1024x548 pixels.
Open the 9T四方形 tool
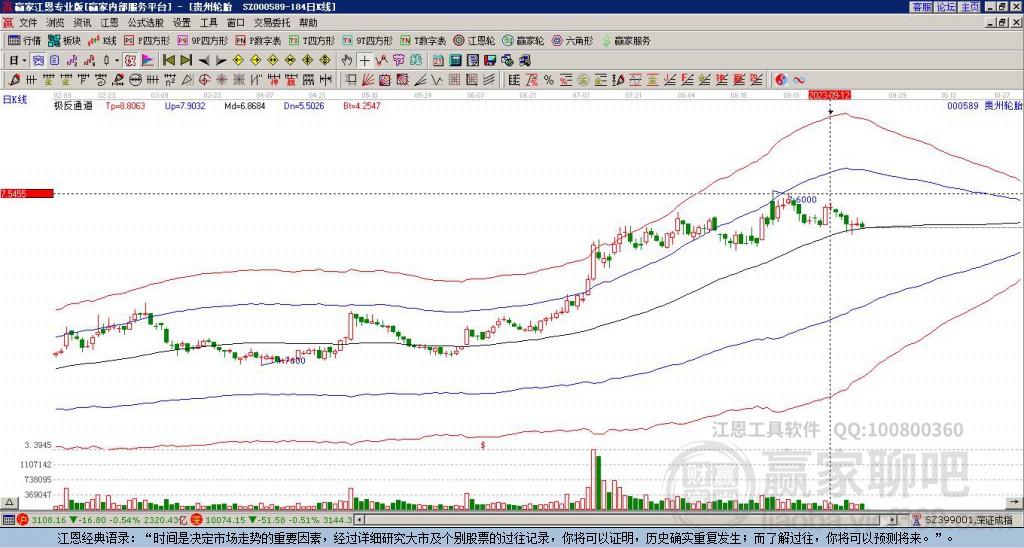click(367, 40)
